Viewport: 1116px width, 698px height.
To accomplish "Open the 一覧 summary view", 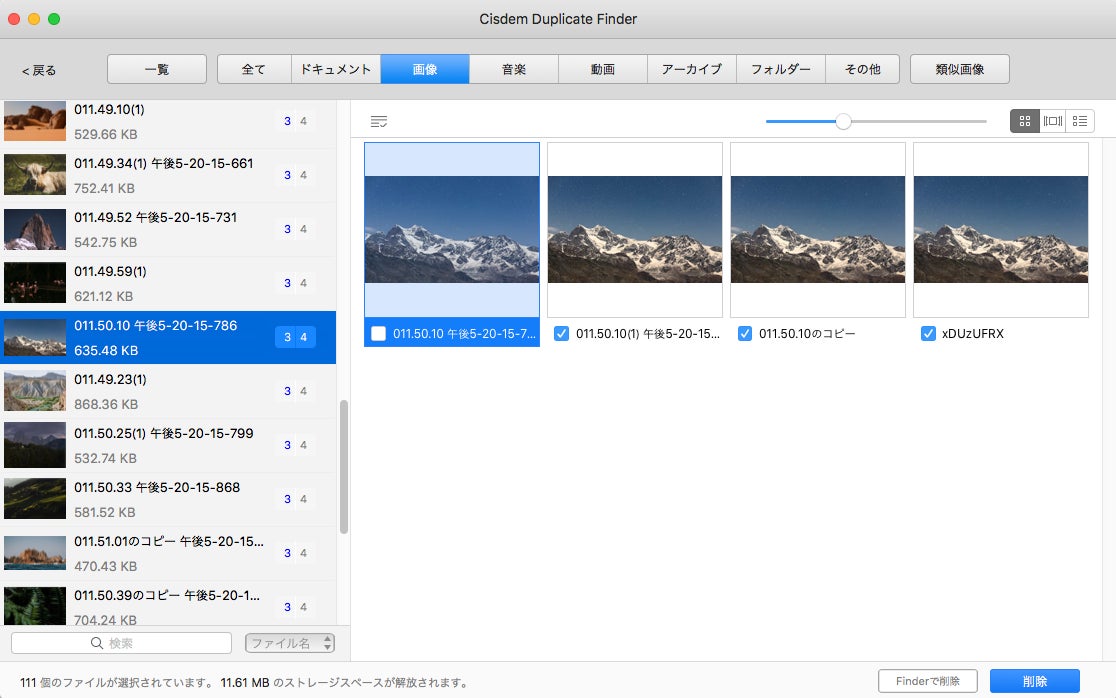I will [x=157, y=69].
